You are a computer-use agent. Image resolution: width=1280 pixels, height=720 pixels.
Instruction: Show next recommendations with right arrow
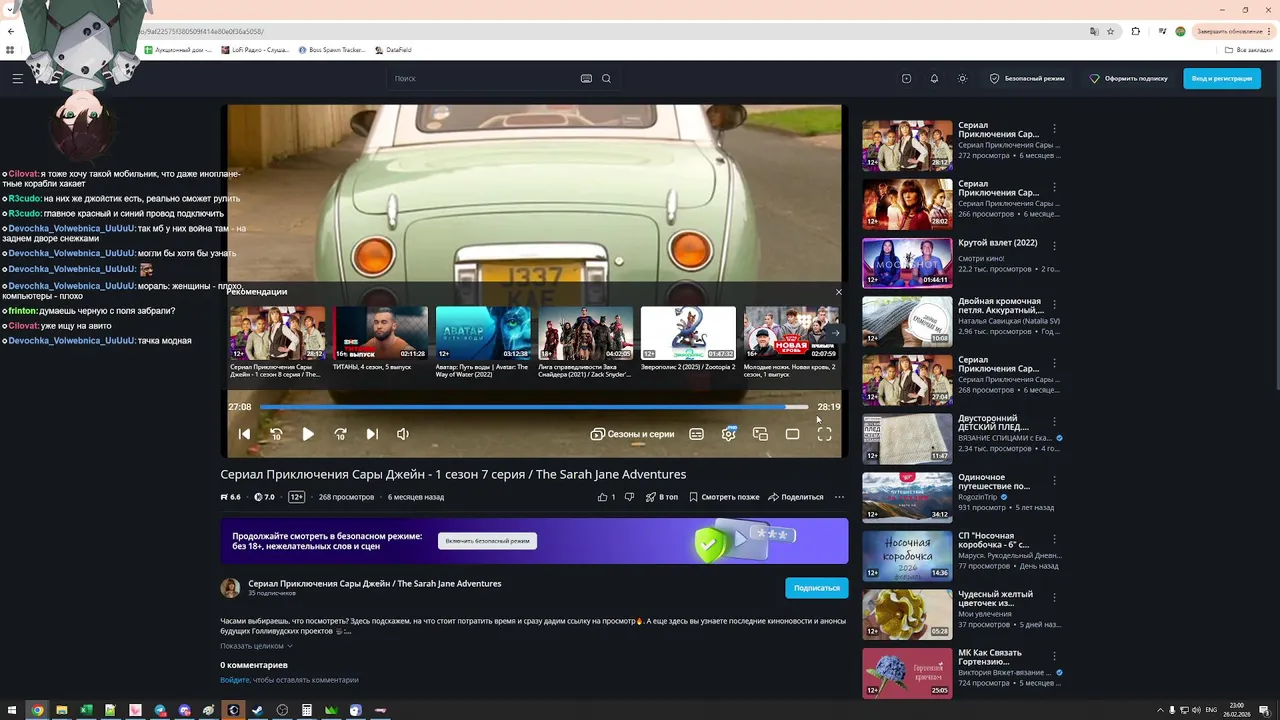(x=836, y=333)
